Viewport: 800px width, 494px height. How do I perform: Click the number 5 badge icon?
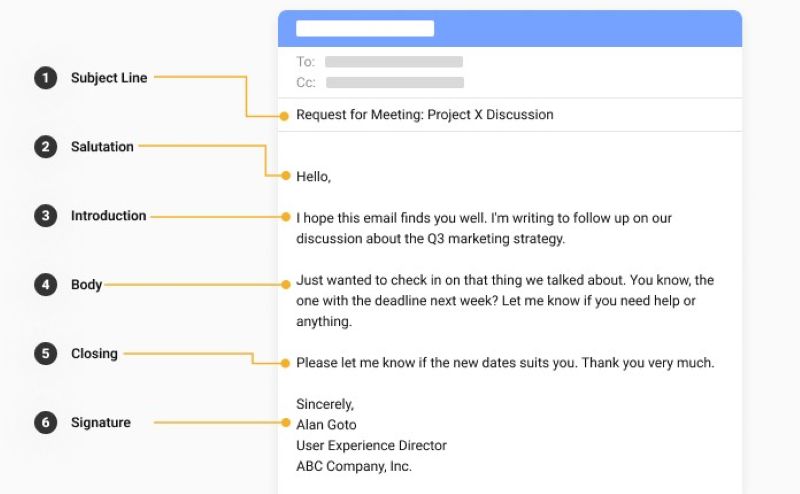pos(45,354)
